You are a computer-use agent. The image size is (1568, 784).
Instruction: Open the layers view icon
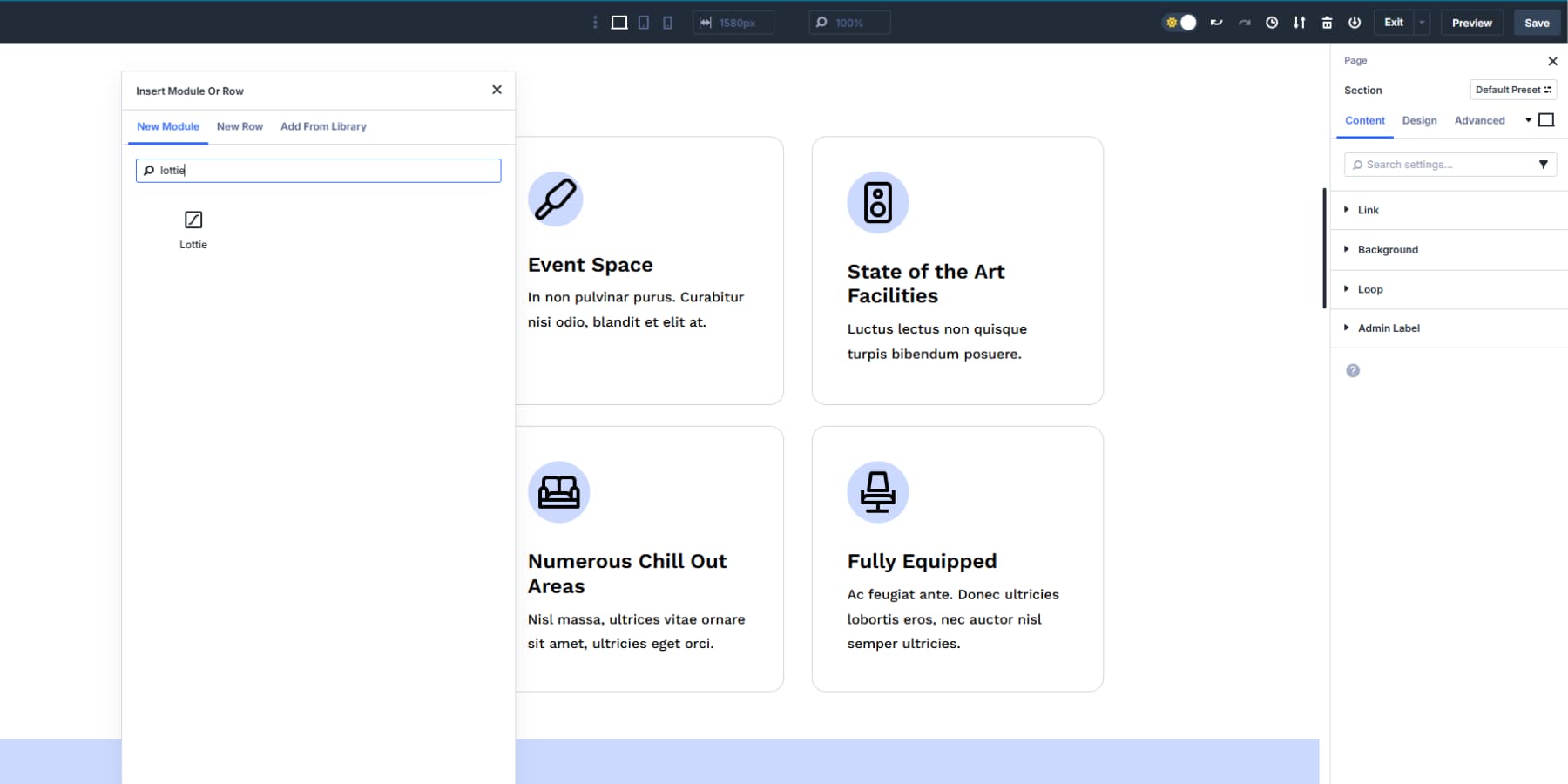pos(1298,22)
